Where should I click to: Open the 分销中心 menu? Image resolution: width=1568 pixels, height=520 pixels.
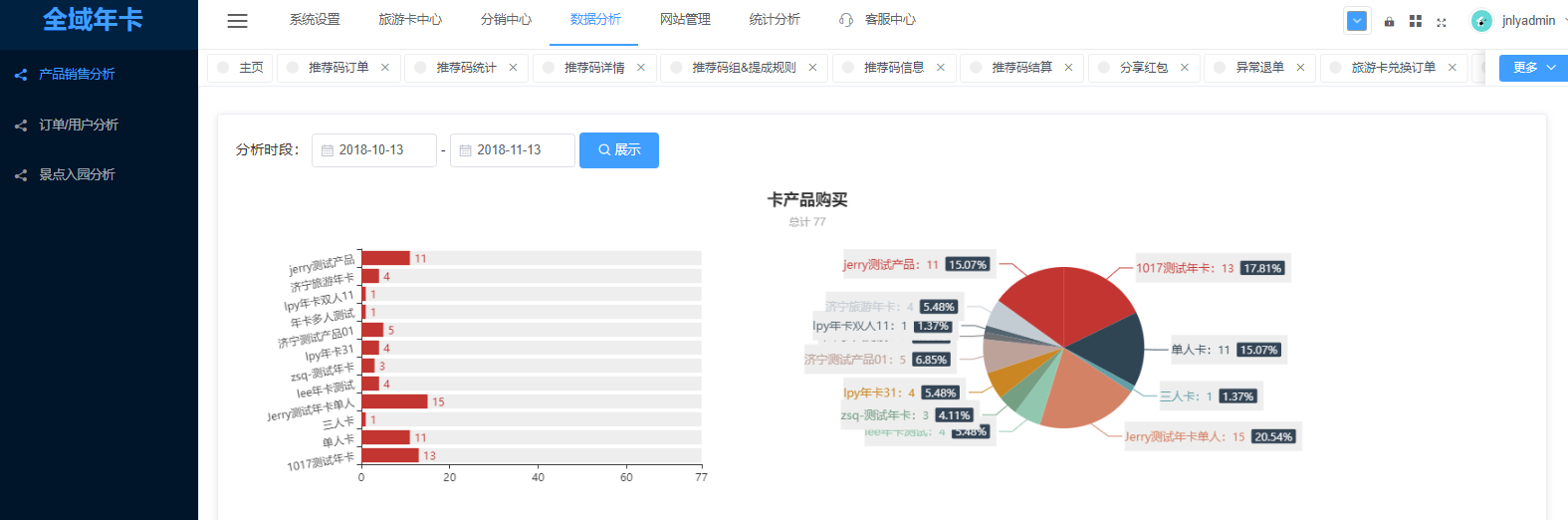[x=506, y=20]
